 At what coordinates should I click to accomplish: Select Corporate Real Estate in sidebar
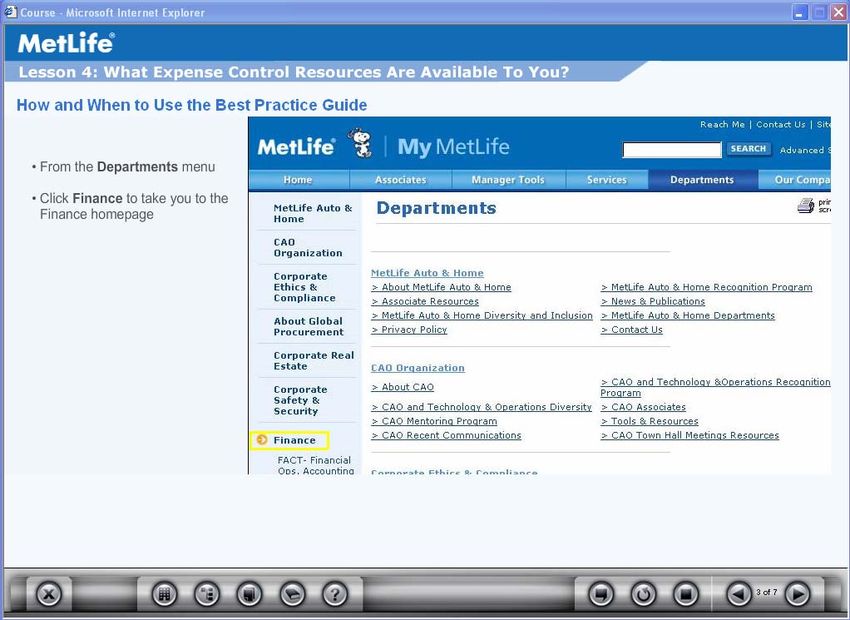tap(314, 361)
